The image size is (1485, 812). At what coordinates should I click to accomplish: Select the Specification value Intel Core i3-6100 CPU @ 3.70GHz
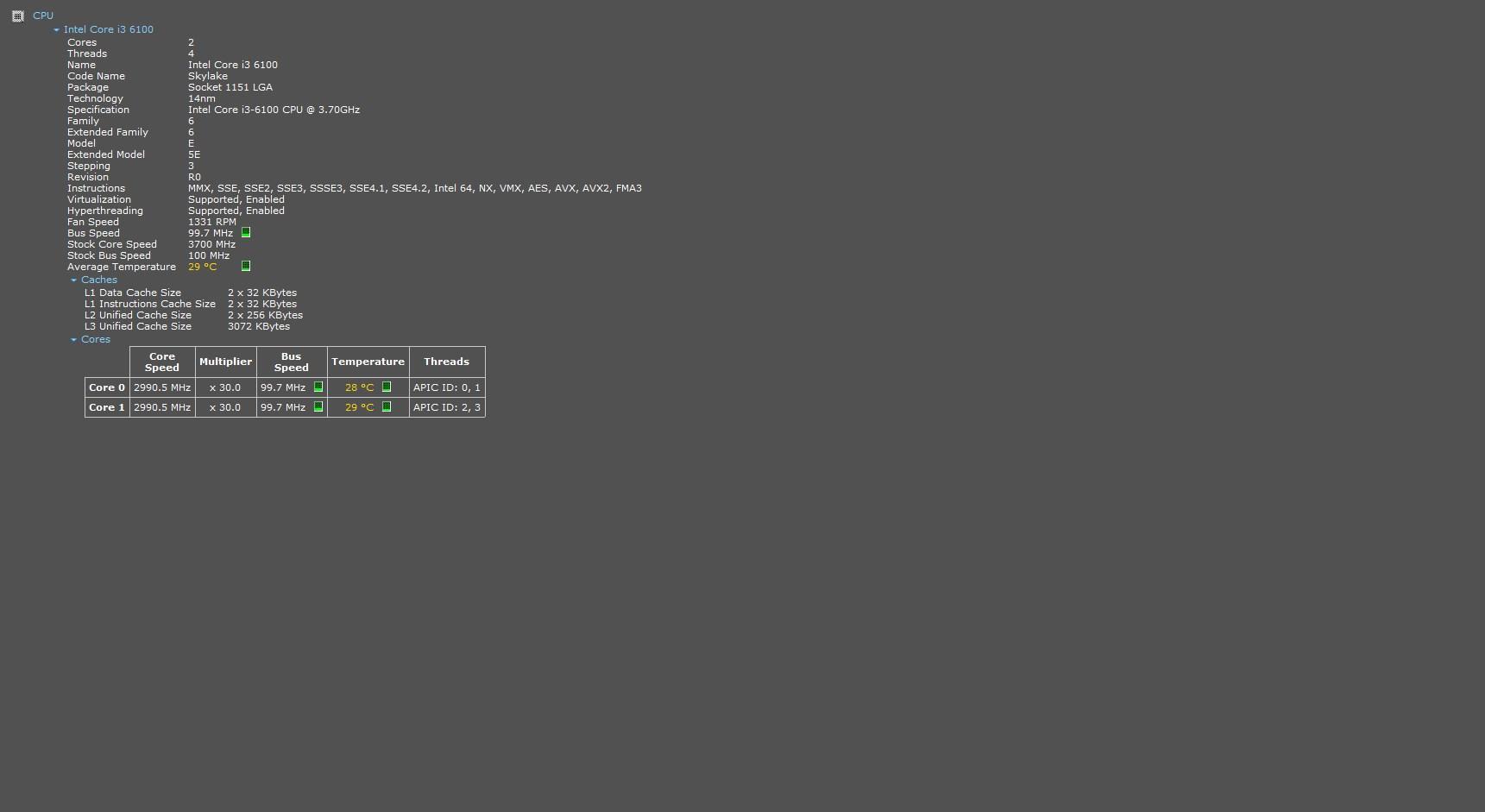274,110
